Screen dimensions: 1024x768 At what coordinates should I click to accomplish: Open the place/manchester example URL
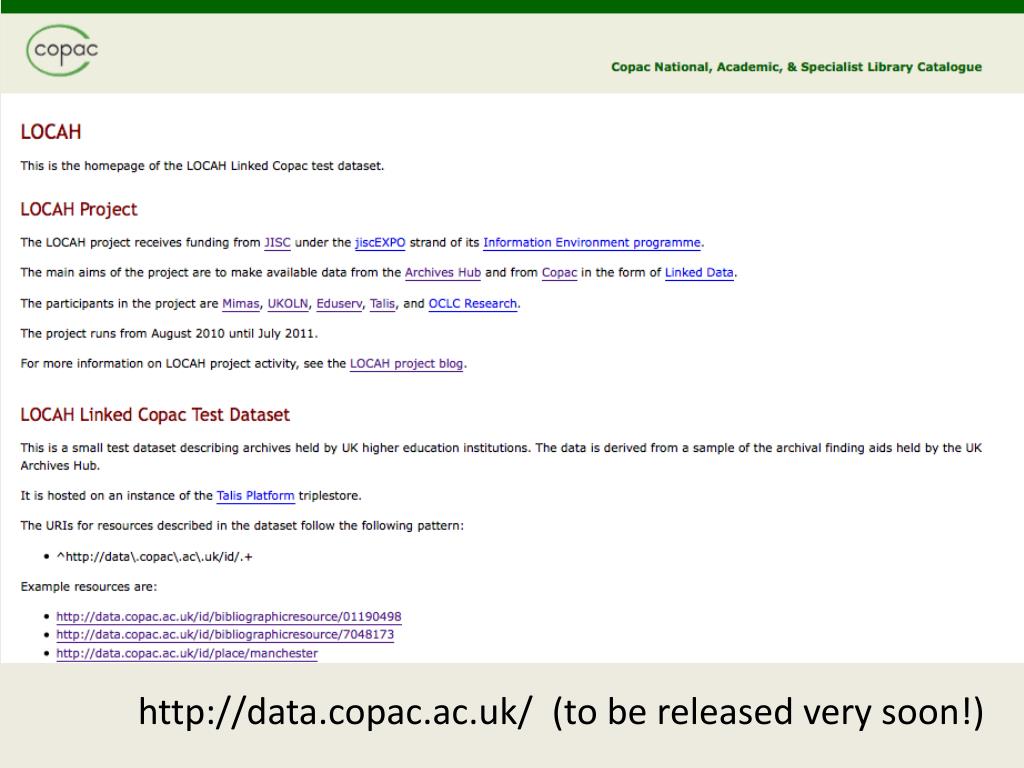point(187,653)
